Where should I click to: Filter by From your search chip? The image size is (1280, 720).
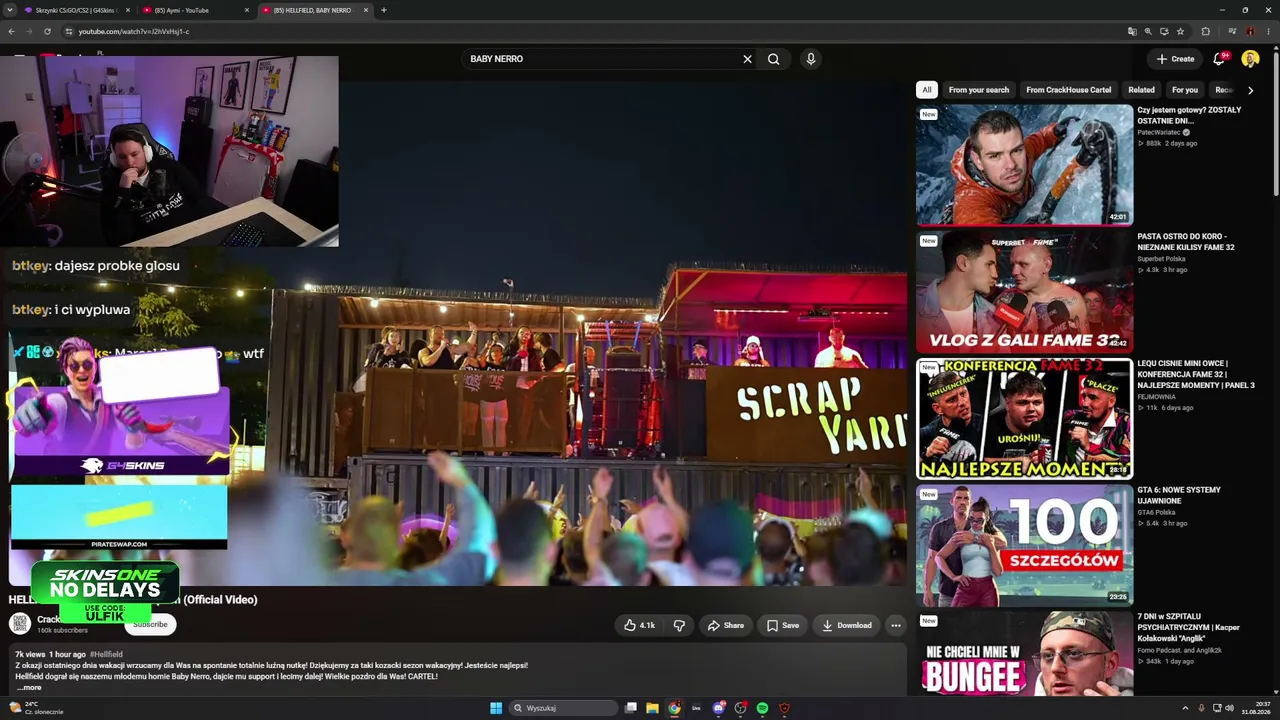pyautogui.click(x=979, y=90)
